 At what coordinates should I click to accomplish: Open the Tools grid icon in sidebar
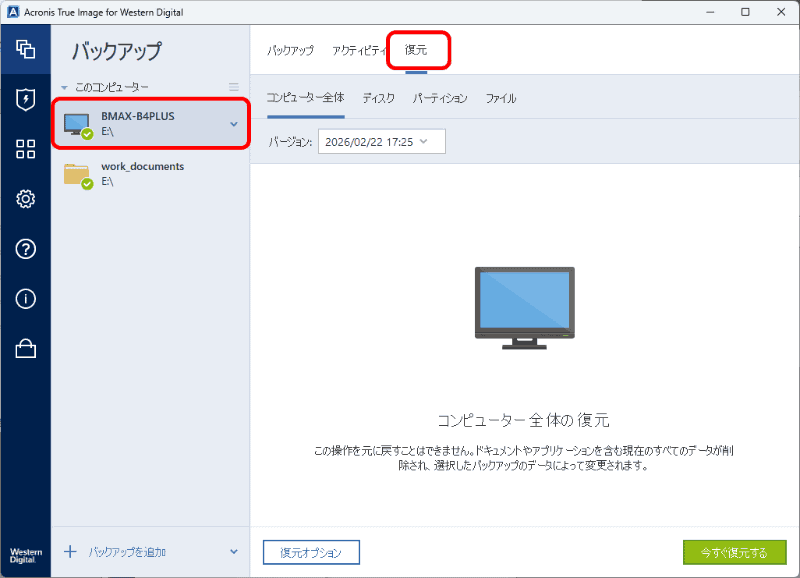coord(25,148)
